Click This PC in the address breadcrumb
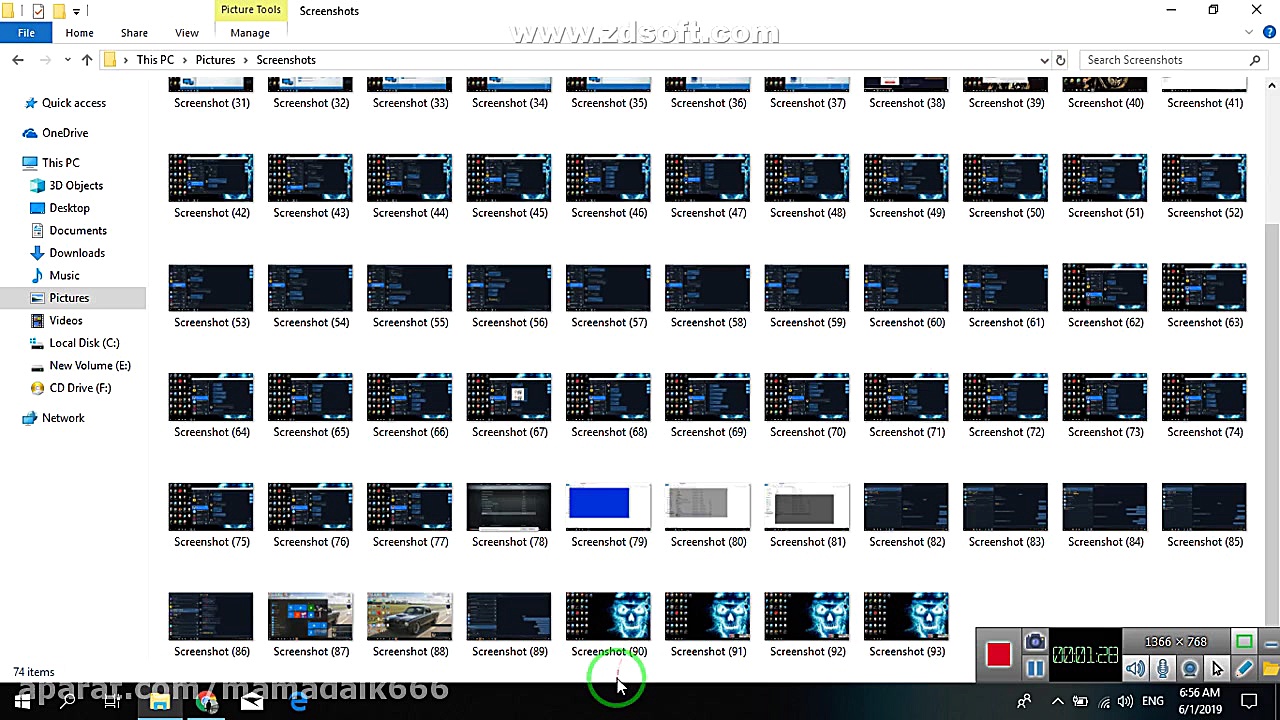This screenshot has width=1280, height=720. tap(155, 60)
